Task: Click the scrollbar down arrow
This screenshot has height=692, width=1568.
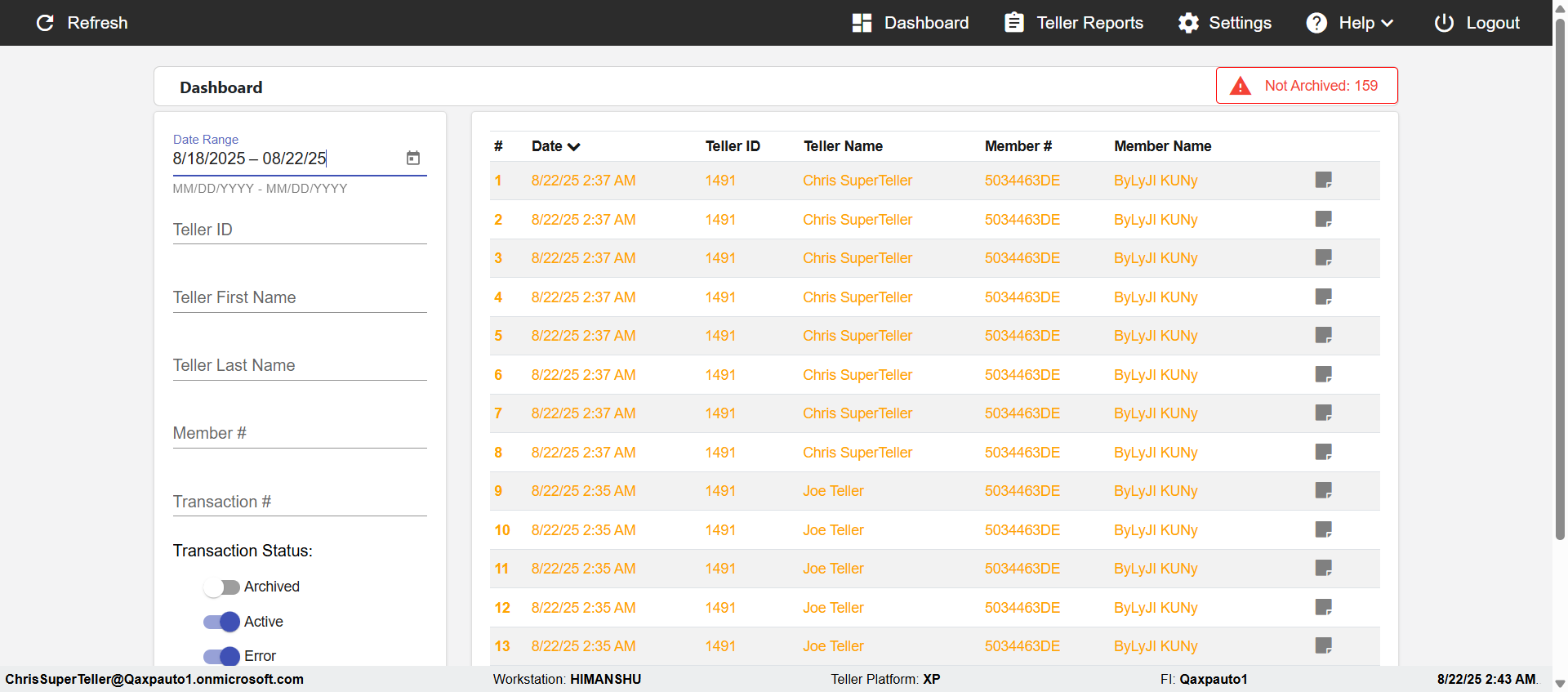Action: [1560, 685]
